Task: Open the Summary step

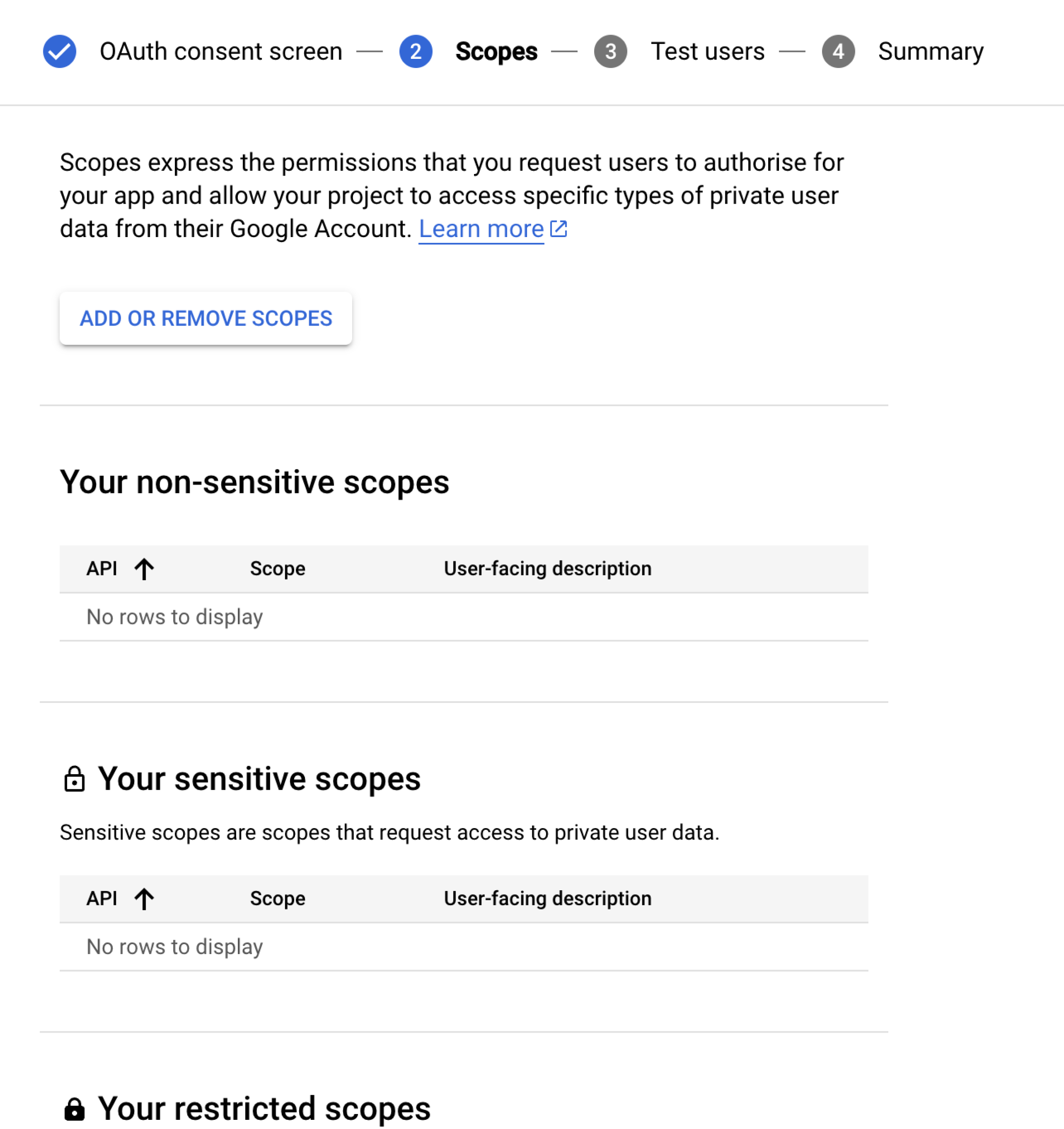Action: pos(930,52)
